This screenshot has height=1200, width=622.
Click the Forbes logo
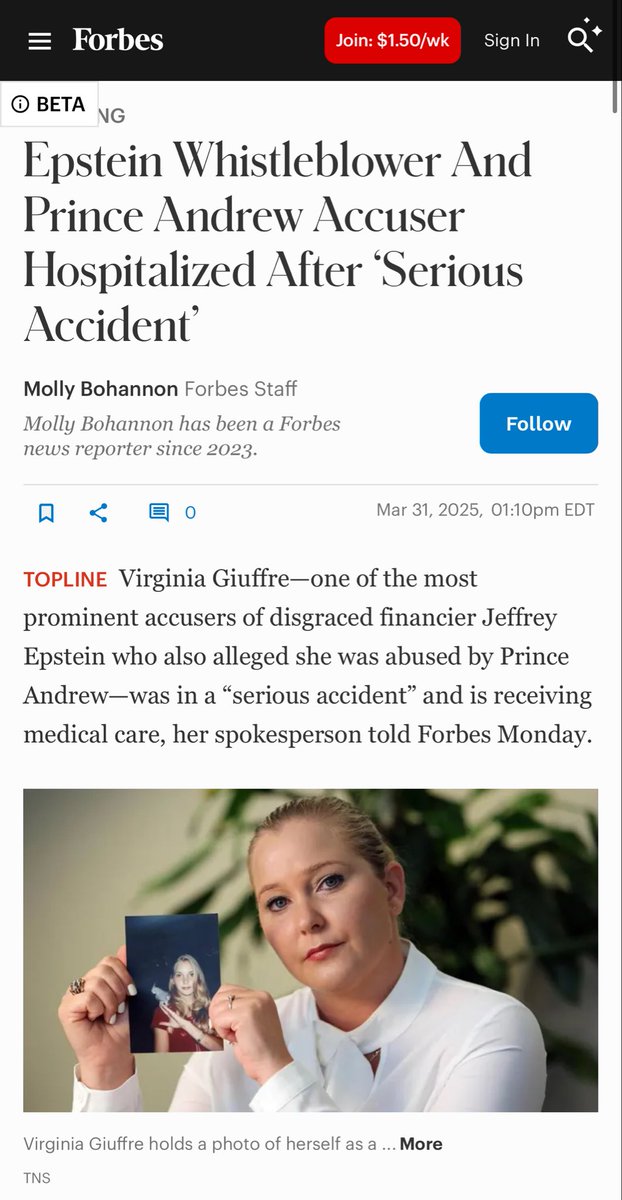click(x=117, y=40)
